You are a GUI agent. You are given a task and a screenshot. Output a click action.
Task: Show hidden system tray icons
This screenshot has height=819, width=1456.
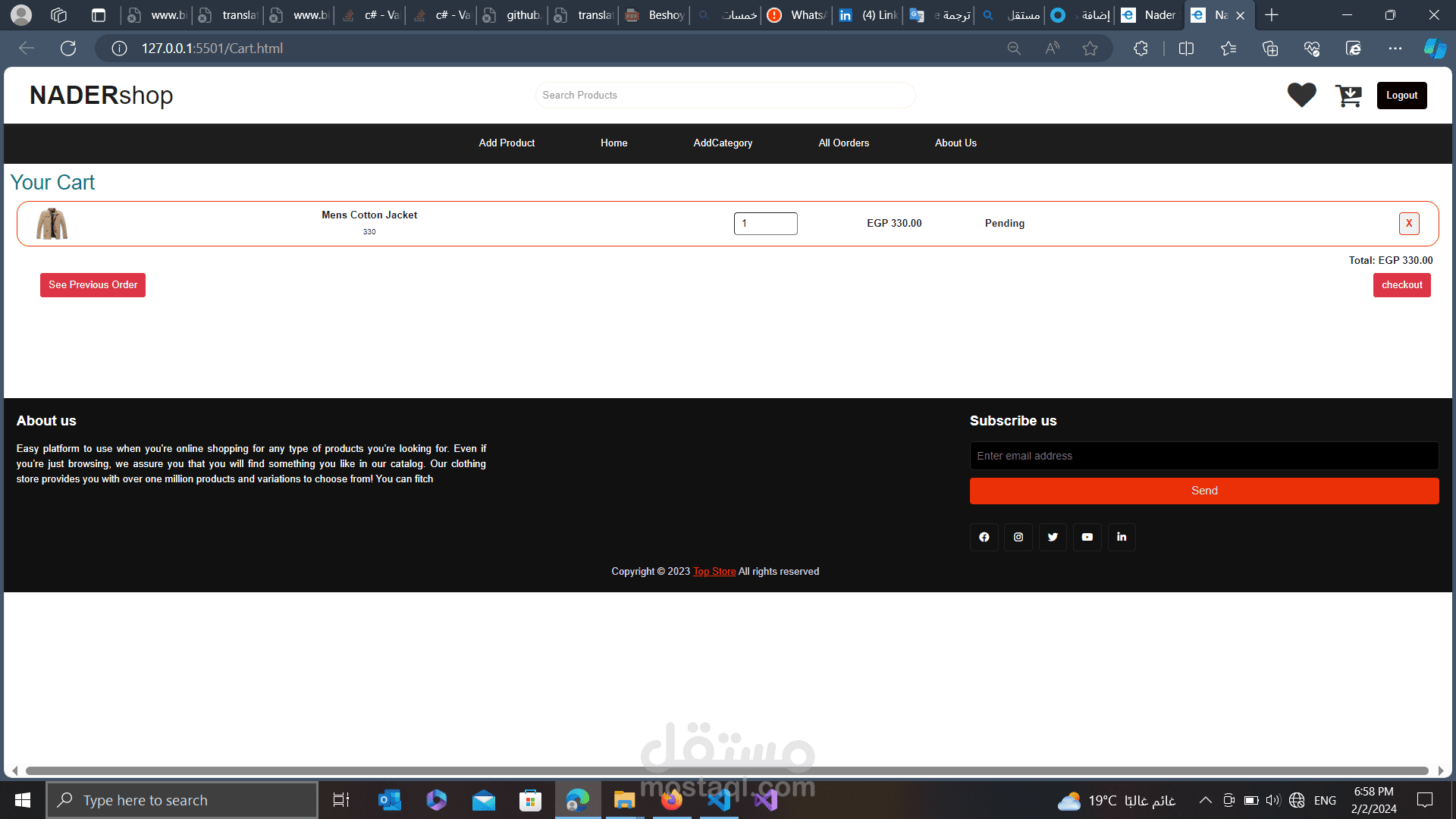click(x=1205, y=800)
